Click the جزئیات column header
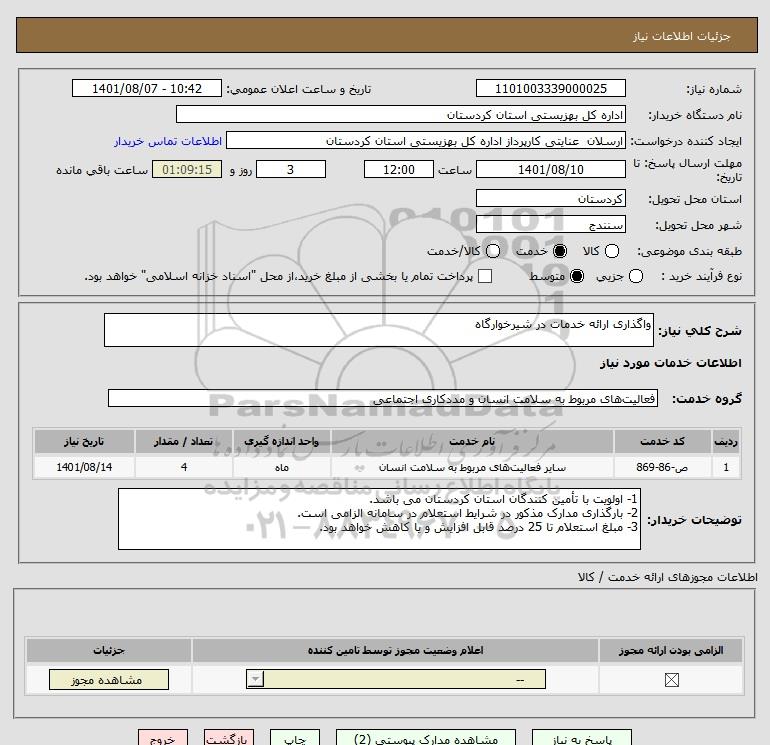 tap(109, 650)
